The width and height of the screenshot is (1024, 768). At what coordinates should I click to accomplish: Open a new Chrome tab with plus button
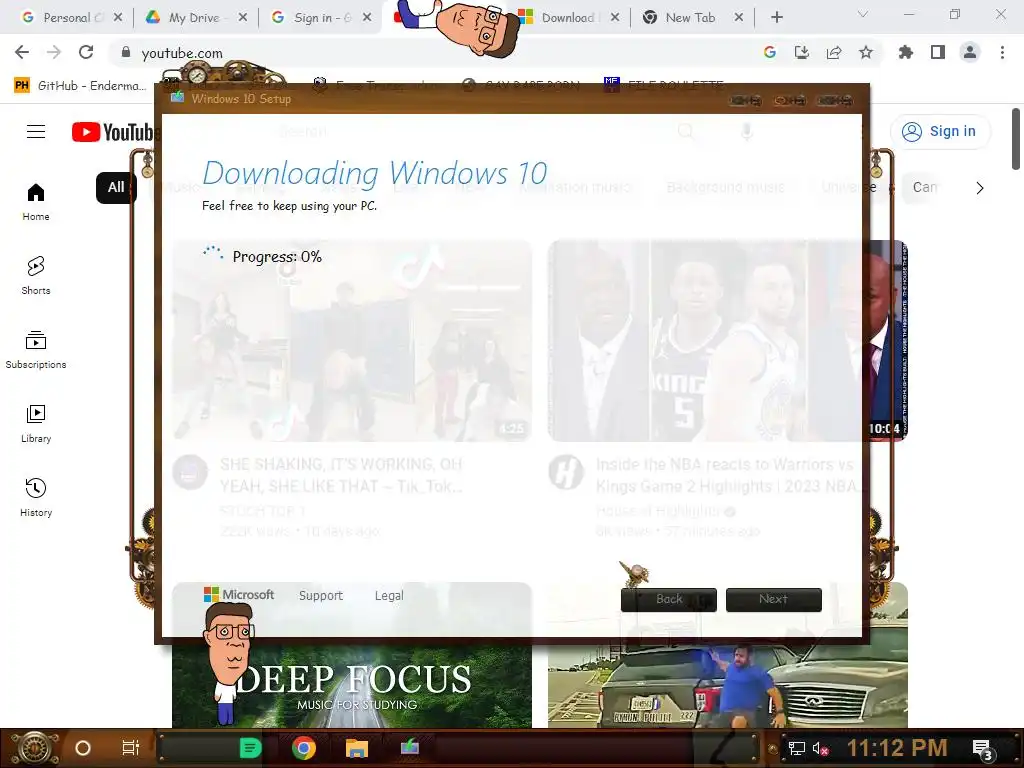776,18
